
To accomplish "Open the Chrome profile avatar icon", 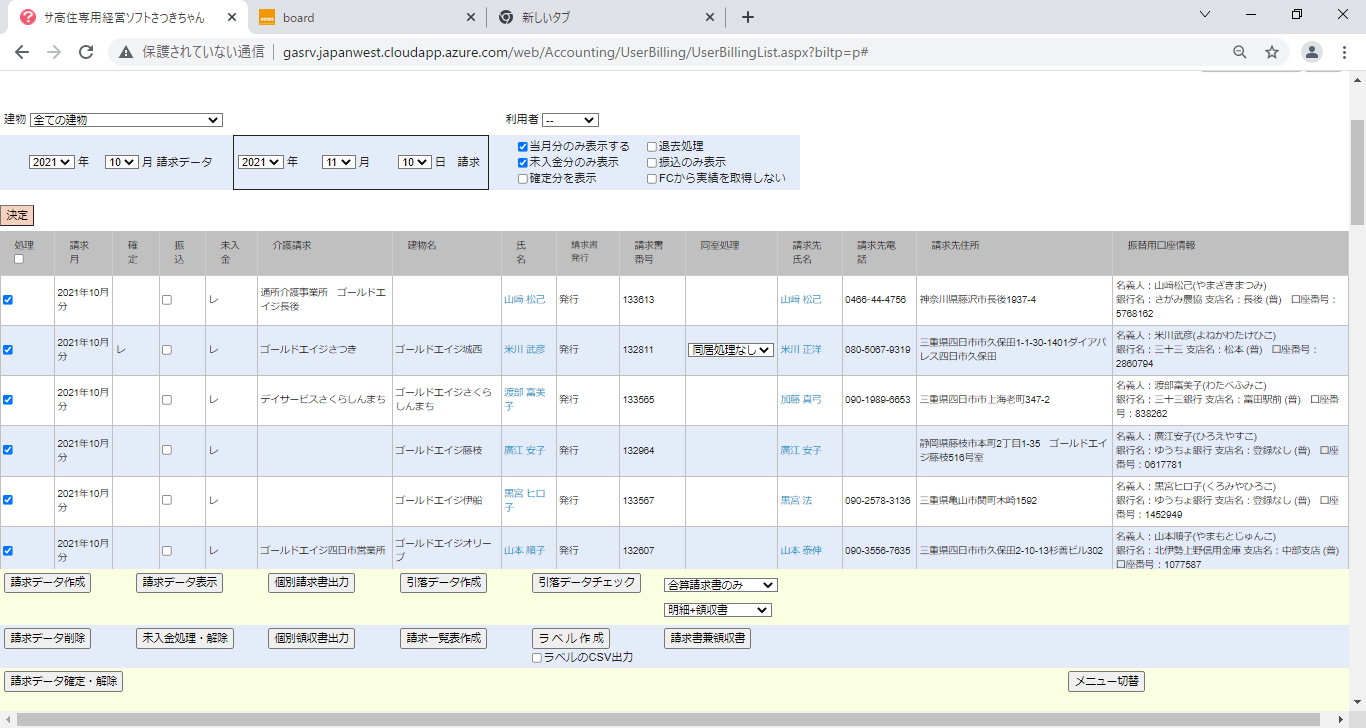I will pyautogui.click(x=1312, y=52).
